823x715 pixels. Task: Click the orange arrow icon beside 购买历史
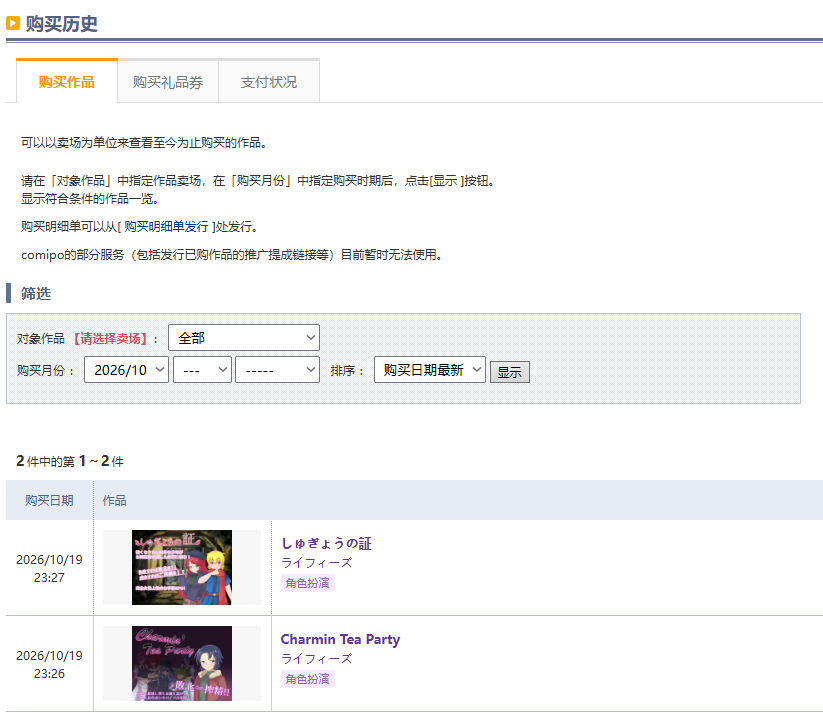click(13, 23)
